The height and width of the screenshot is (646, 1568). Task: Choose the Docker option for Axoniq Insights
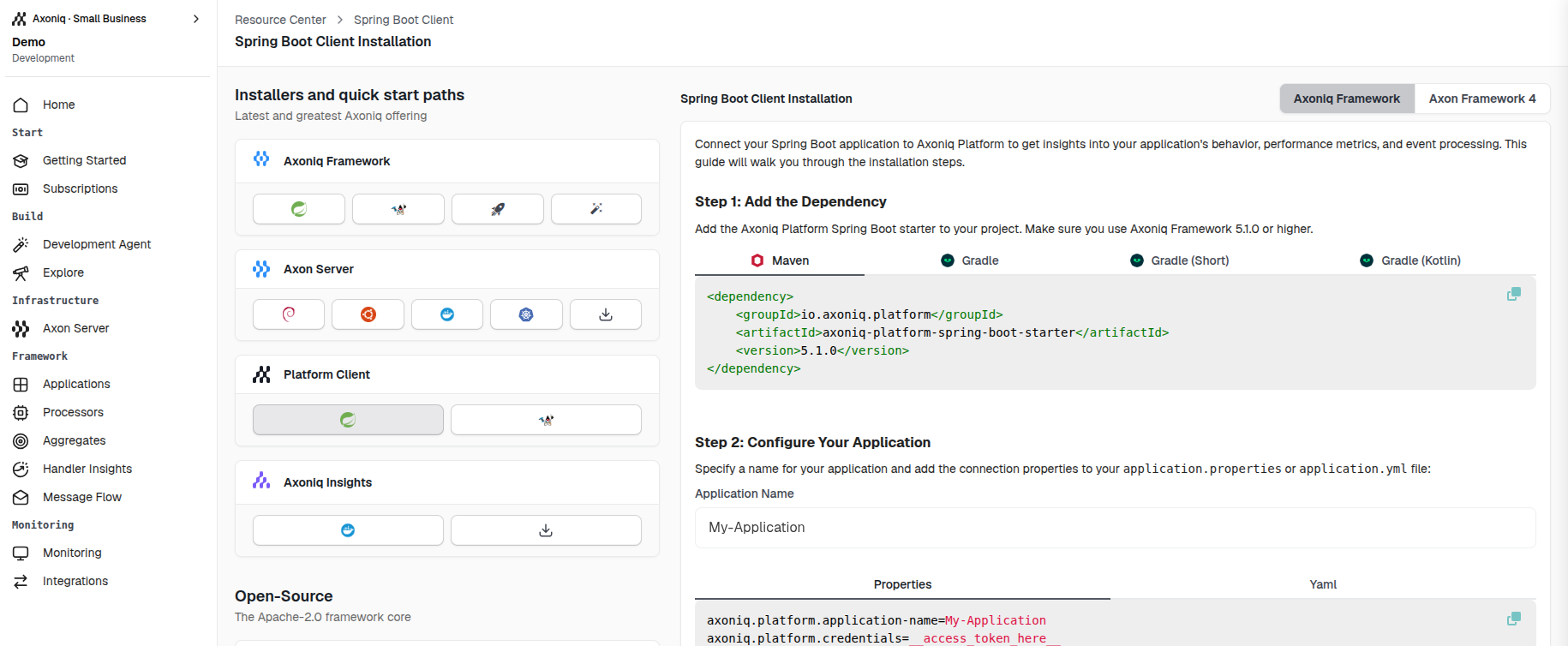click(x=348, y=530)
